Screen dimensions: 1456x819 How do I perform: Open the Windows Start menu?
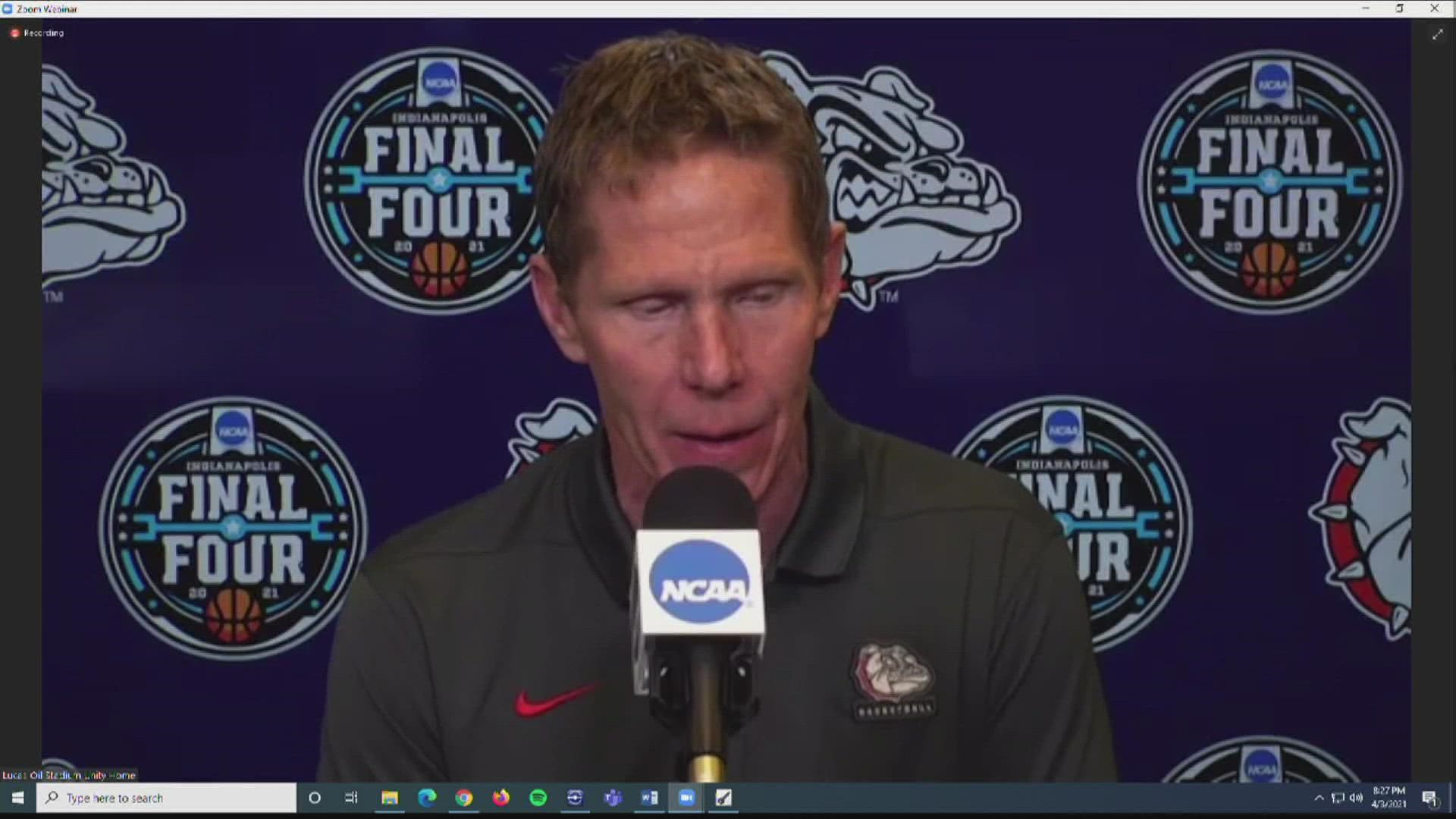tap(18, 798)
